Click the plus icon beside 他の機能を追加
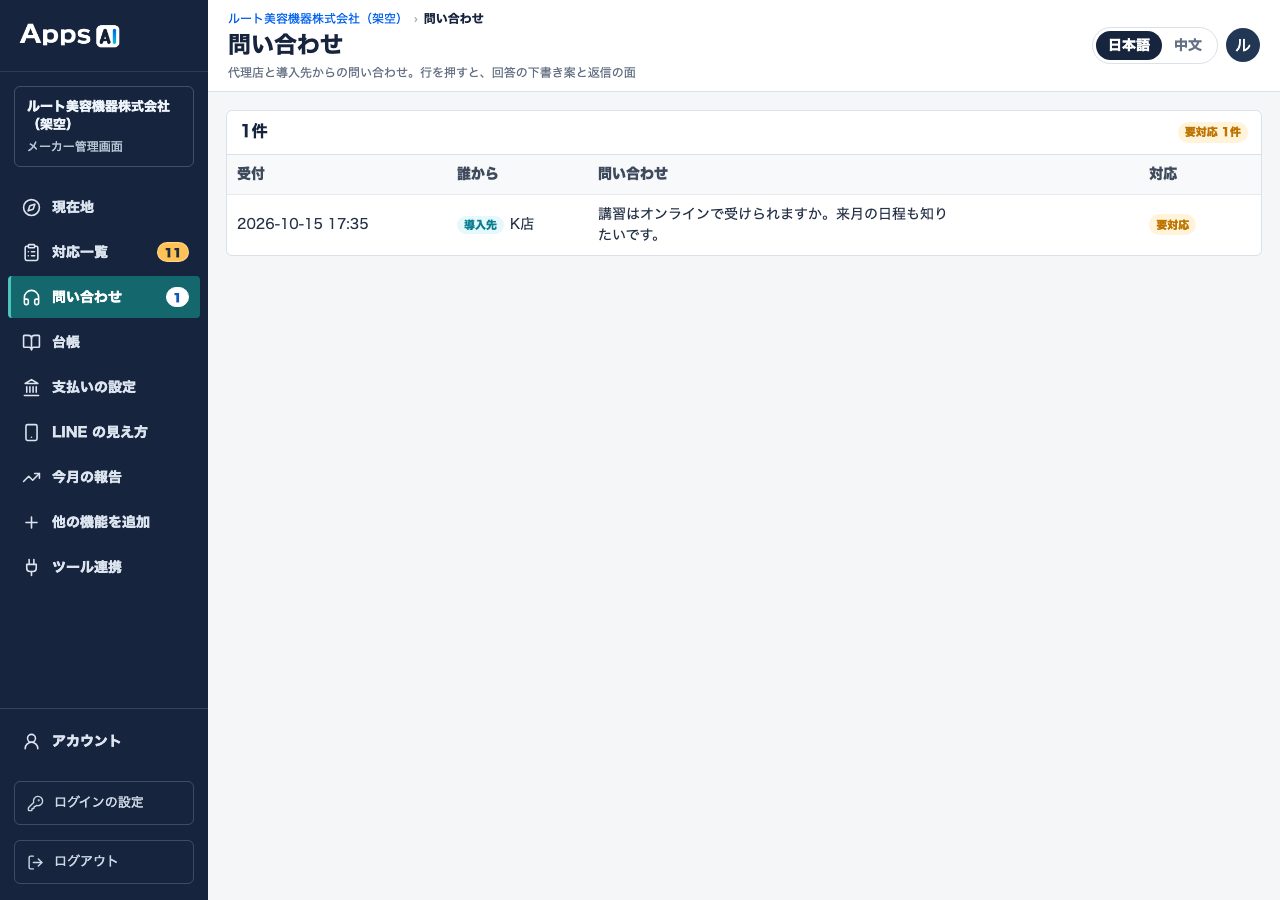1280x900 pixels. coord(31,522)
